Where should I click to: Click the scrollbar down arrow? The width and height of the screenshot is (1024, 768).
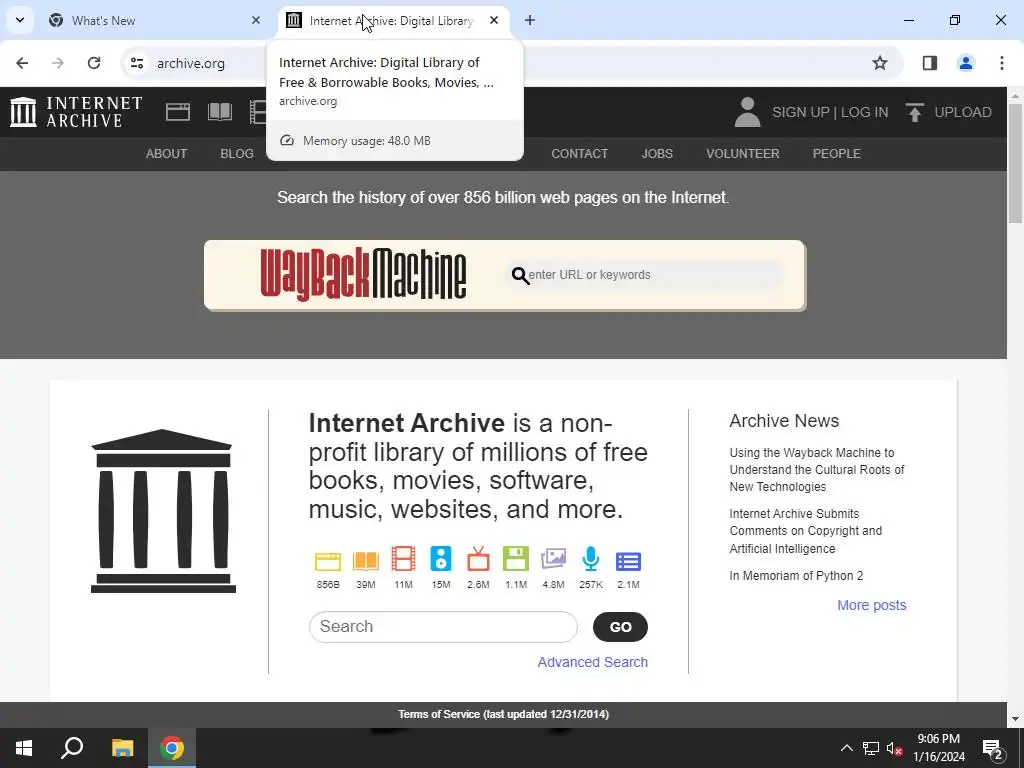tap(1016, 719)
